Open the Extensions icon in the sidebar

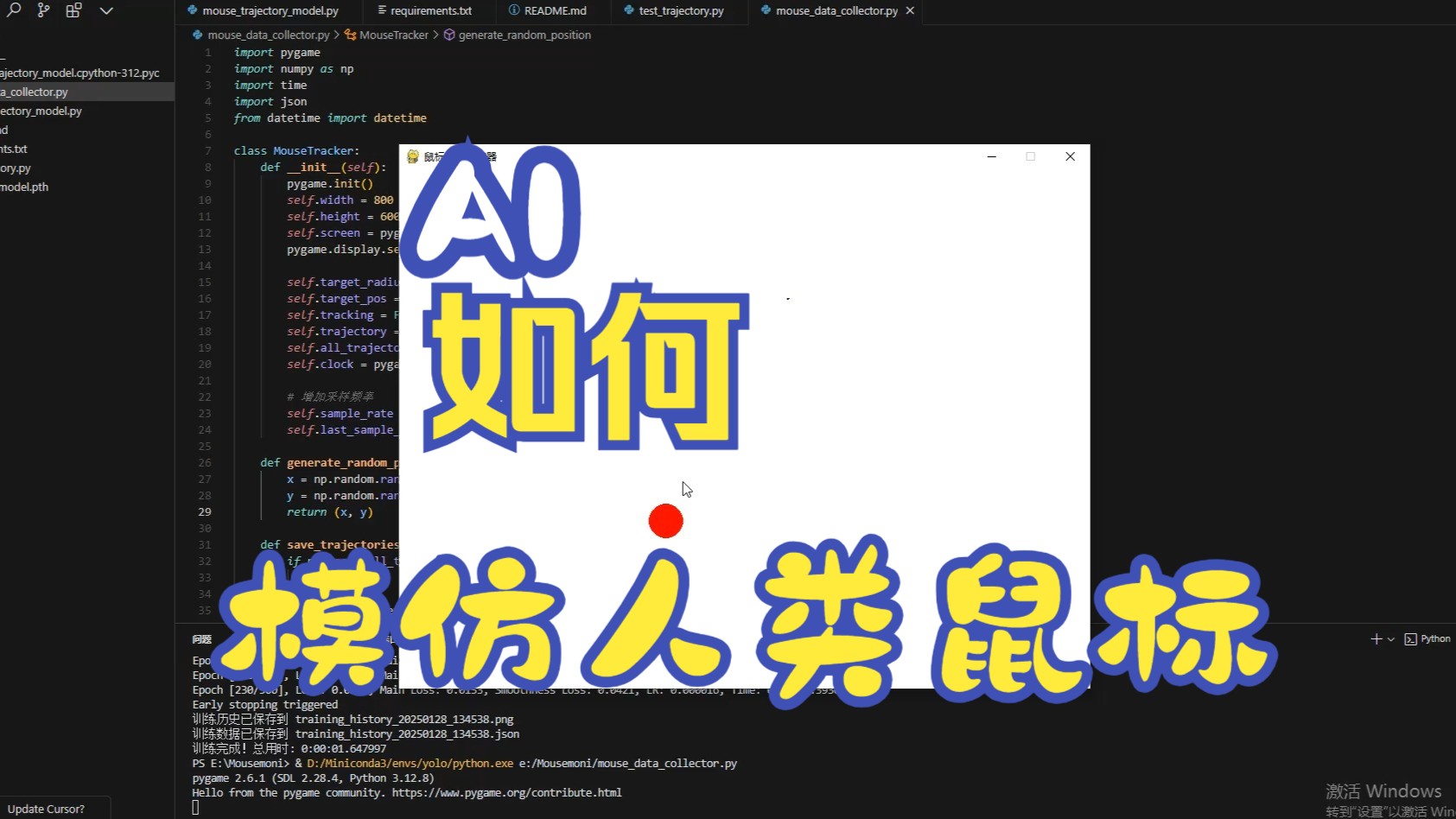click(73, 11)
